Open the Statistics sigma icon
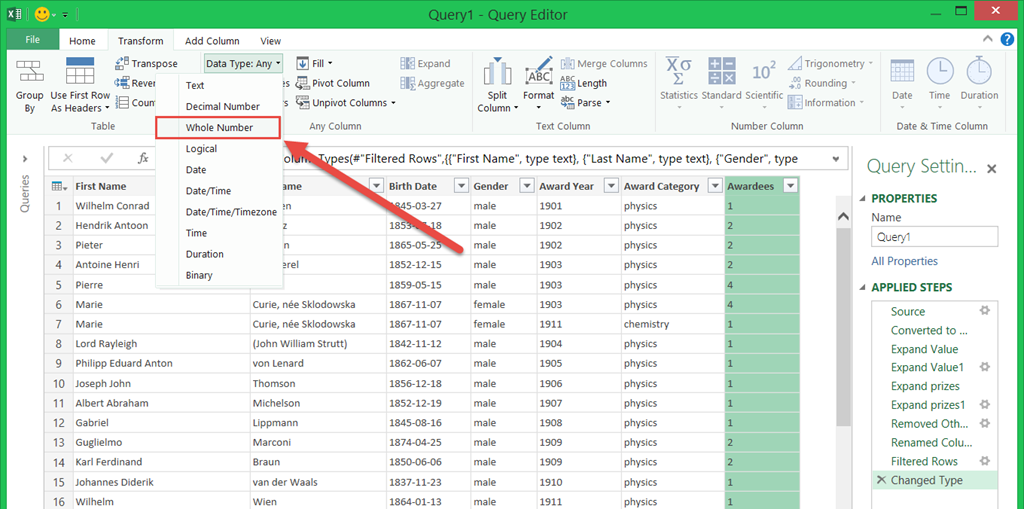 pos(679,72)
